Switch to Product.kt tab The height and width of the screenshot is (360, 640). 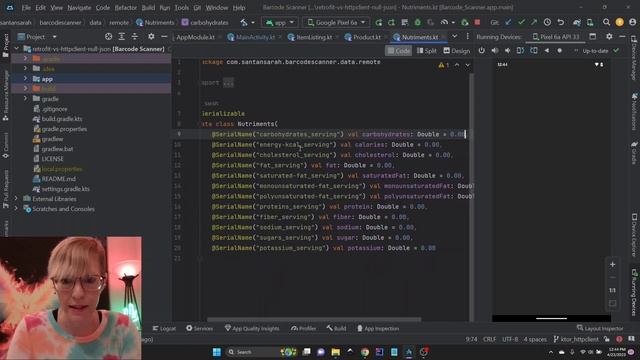click(x=363, y=37)
